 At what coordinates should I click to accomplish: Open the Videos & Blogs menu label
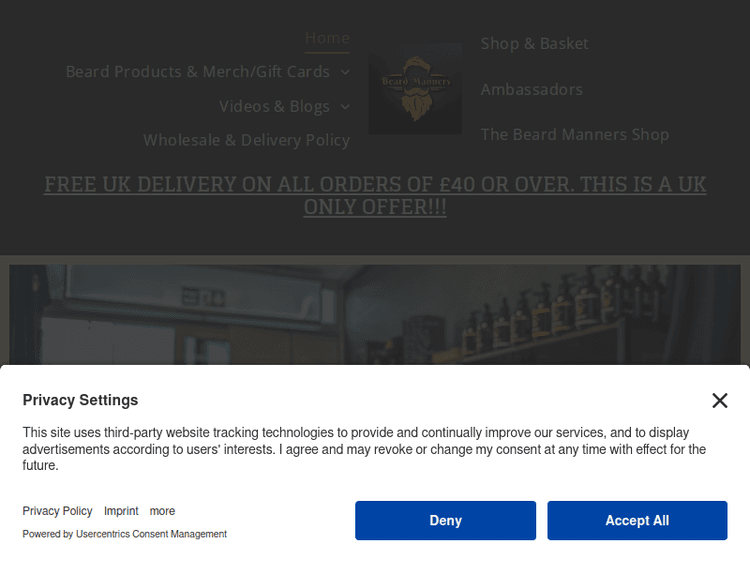pos(274,106)
